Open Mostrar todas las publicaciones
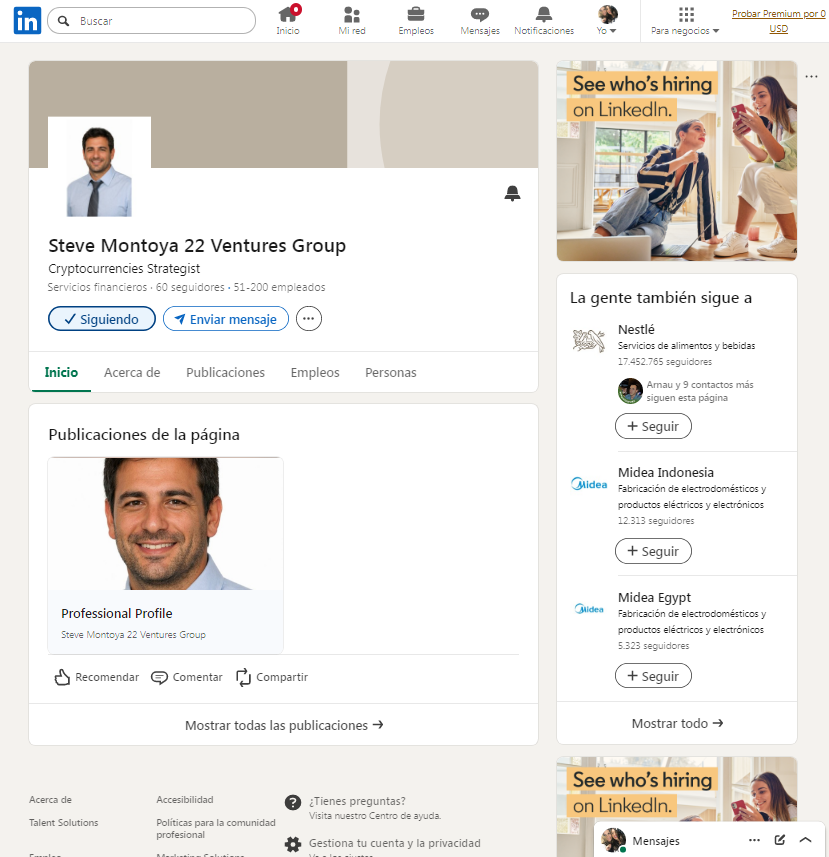 (284, 725)
